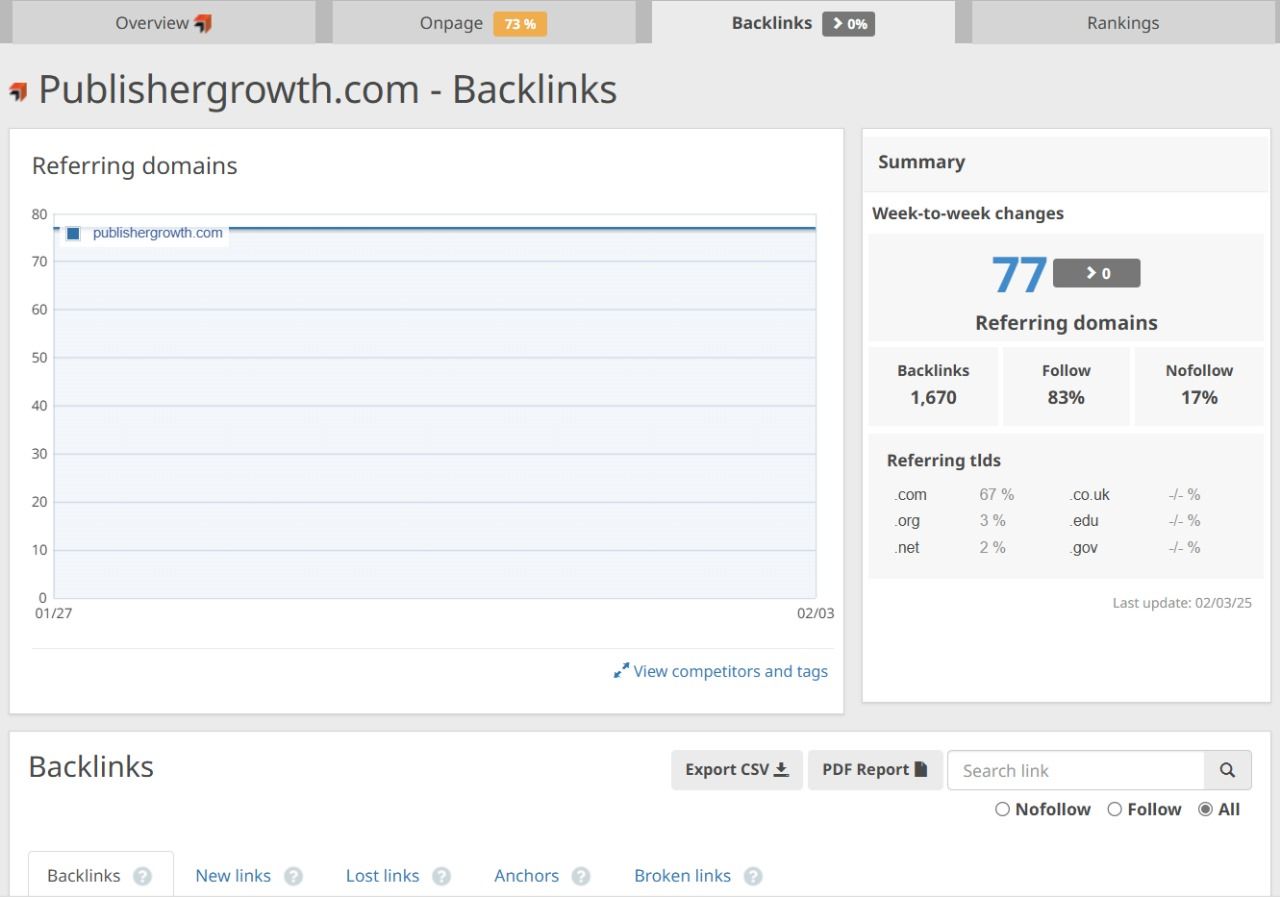Viewport: 1280px width, 897px height.
Task: Click the .org 3 % tld row
Action: point(950,521)
